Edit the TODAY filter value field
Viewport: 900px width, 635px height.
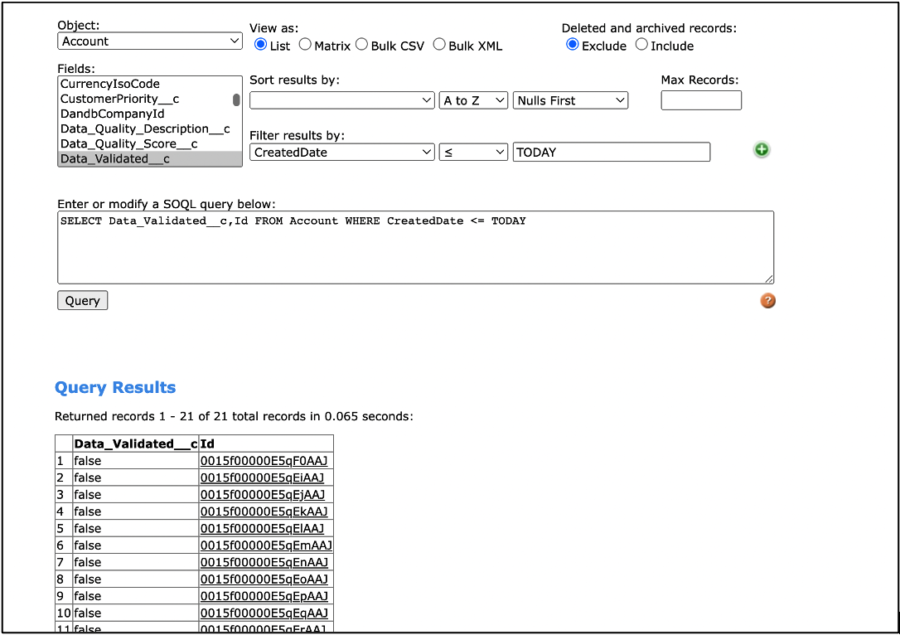(x=611, y=151)
